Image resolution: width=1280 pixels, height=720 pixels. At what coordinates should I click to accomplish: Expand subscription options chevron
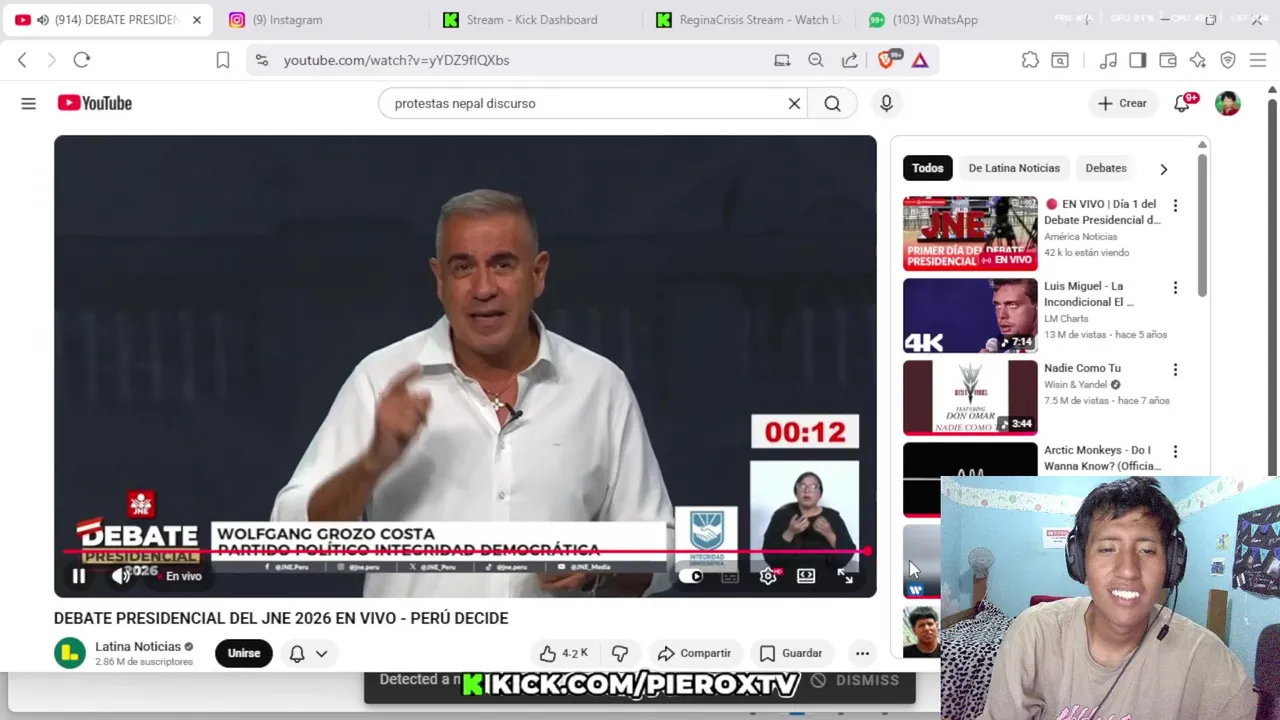click(x=321, y=653)
